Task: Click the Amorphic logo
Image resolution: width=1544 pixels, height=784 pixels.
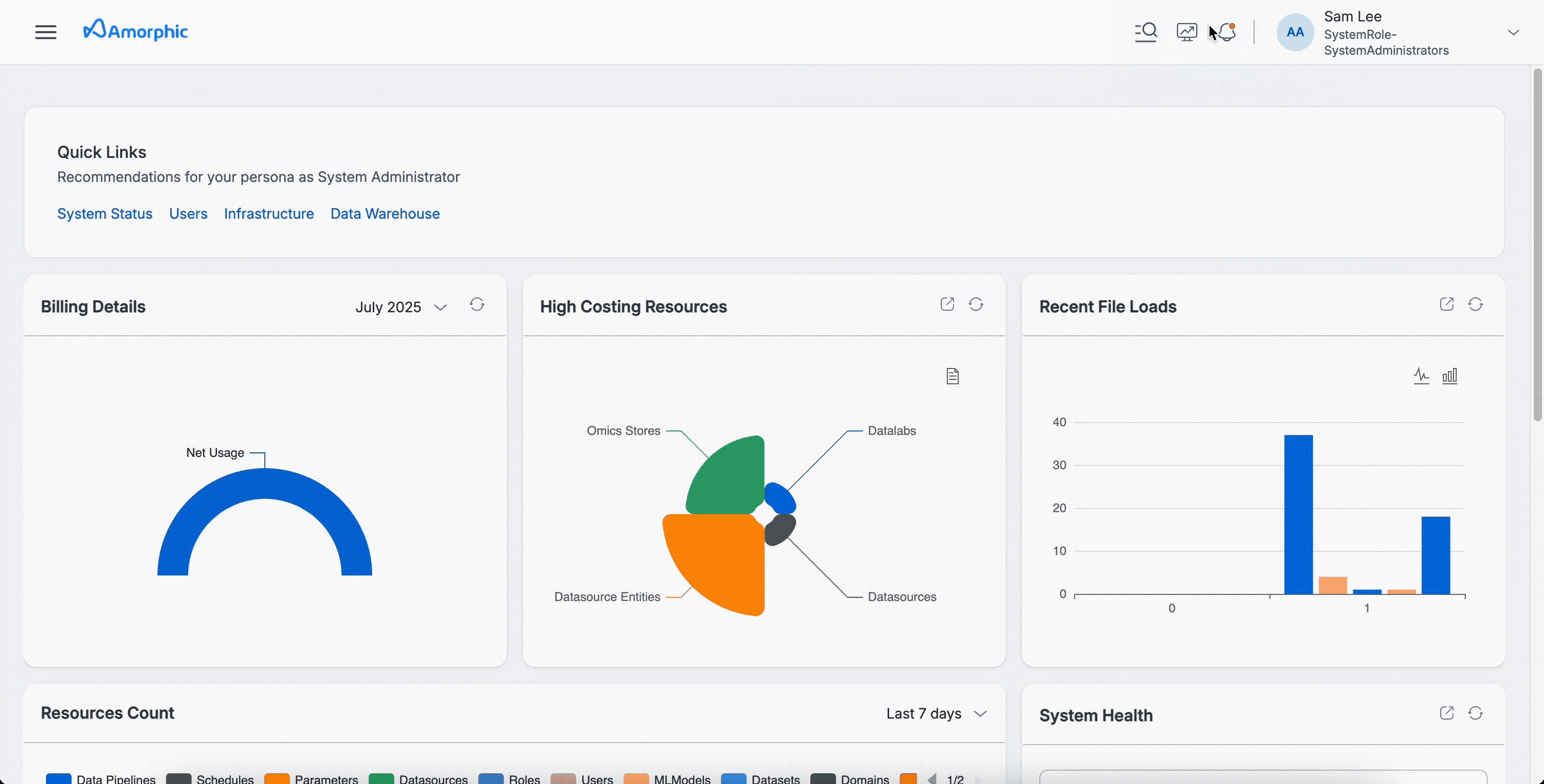Action: [135, 31]
